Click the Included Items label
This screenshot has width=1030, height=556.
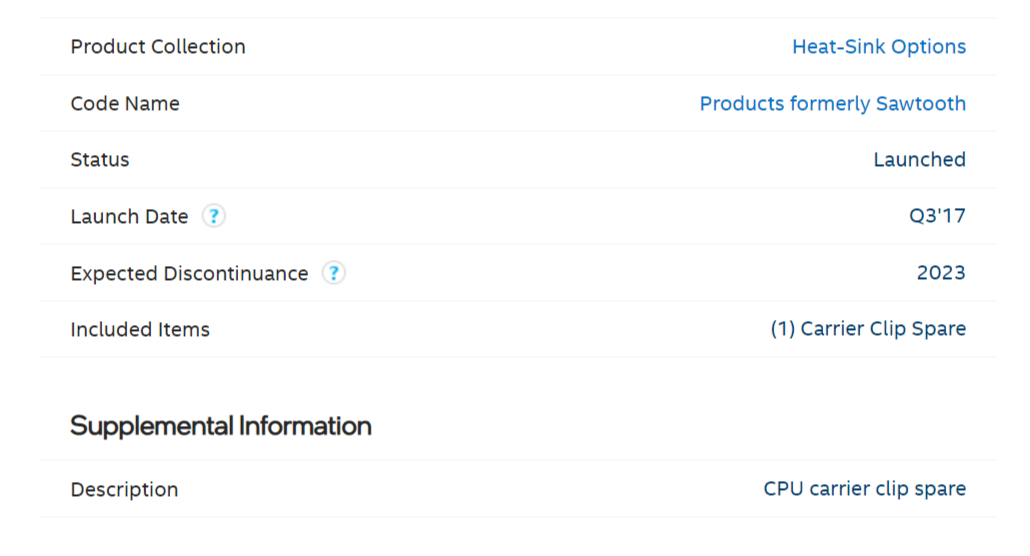(140, 330)
